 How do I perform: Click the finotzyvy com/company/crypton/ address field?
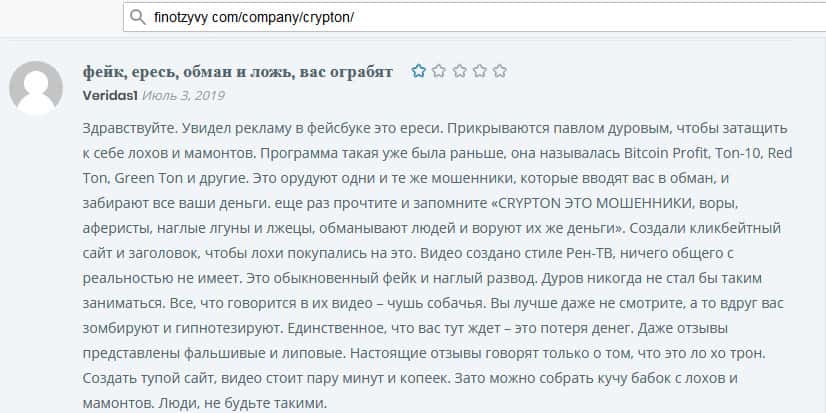474,17
